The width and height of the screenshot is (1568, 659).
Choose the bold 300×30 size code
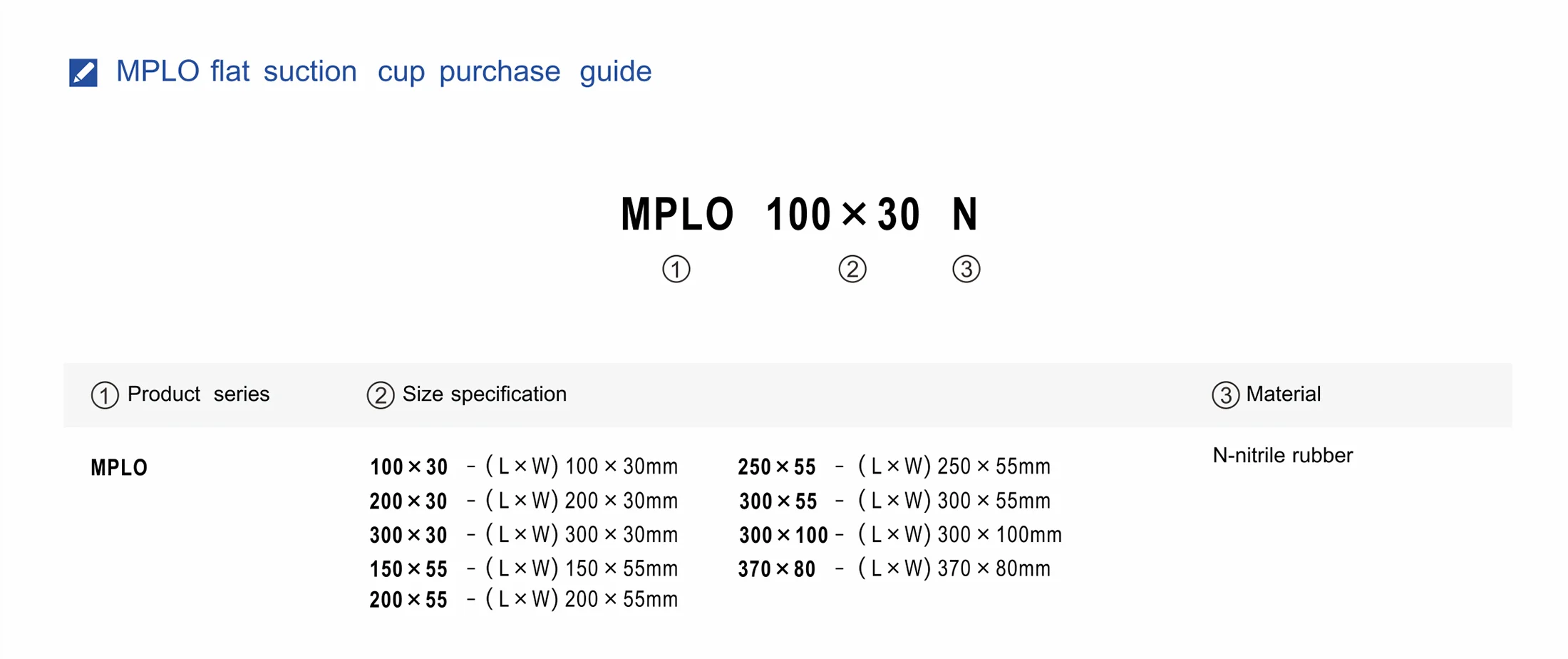(x=408, y=535)
